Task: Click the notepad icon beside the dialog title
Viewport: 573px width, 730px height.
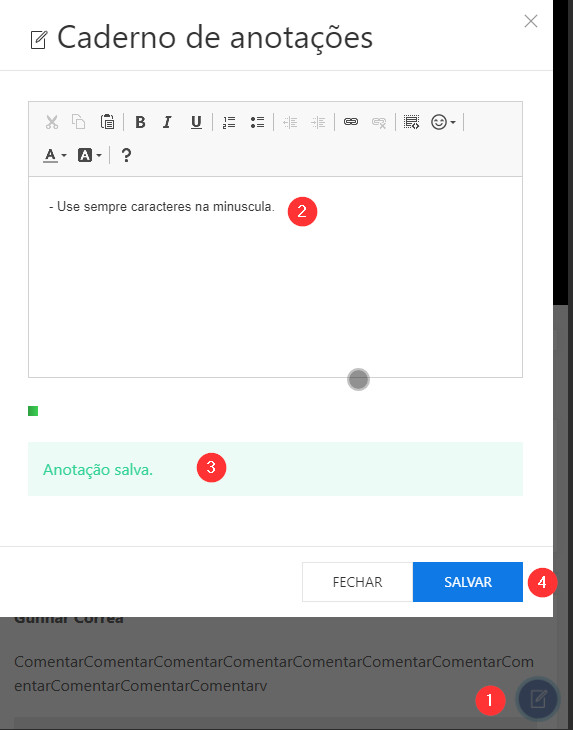Action: click(x=39, y=40)
